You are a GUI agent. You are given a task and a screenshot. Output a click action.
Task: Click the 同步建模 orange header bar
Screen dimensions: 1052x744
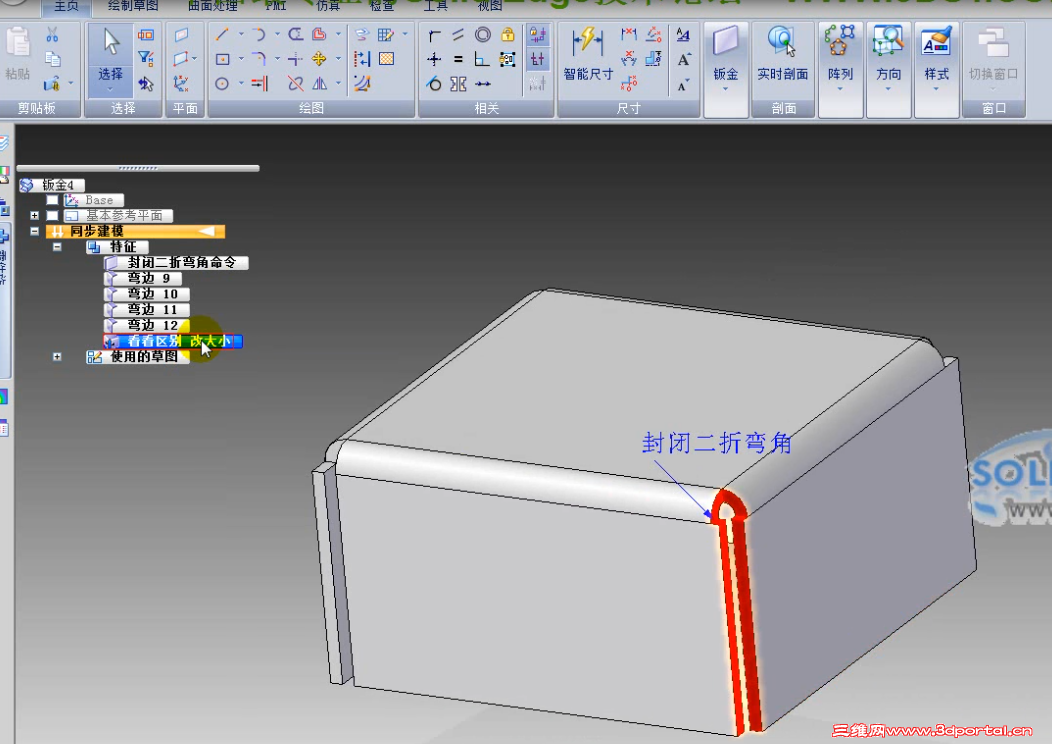136,231
